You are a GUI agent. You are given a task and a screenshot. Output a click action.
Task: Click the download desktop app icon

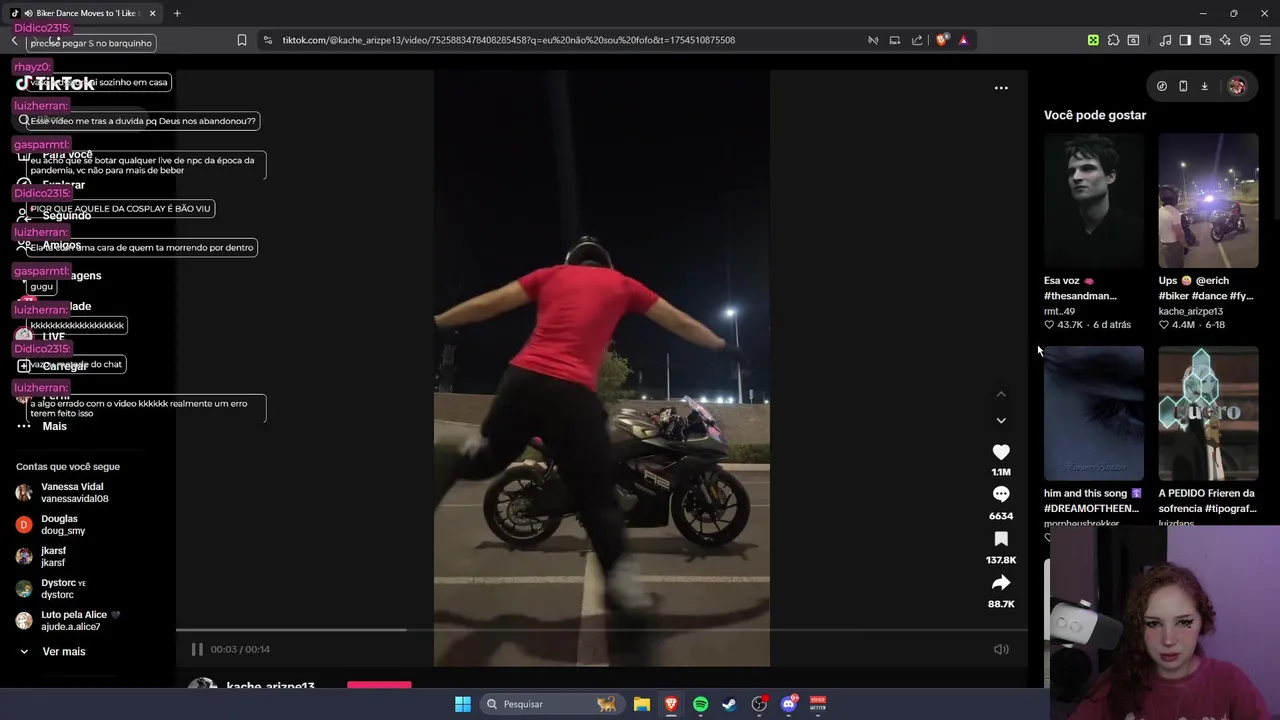point(1204,86)
